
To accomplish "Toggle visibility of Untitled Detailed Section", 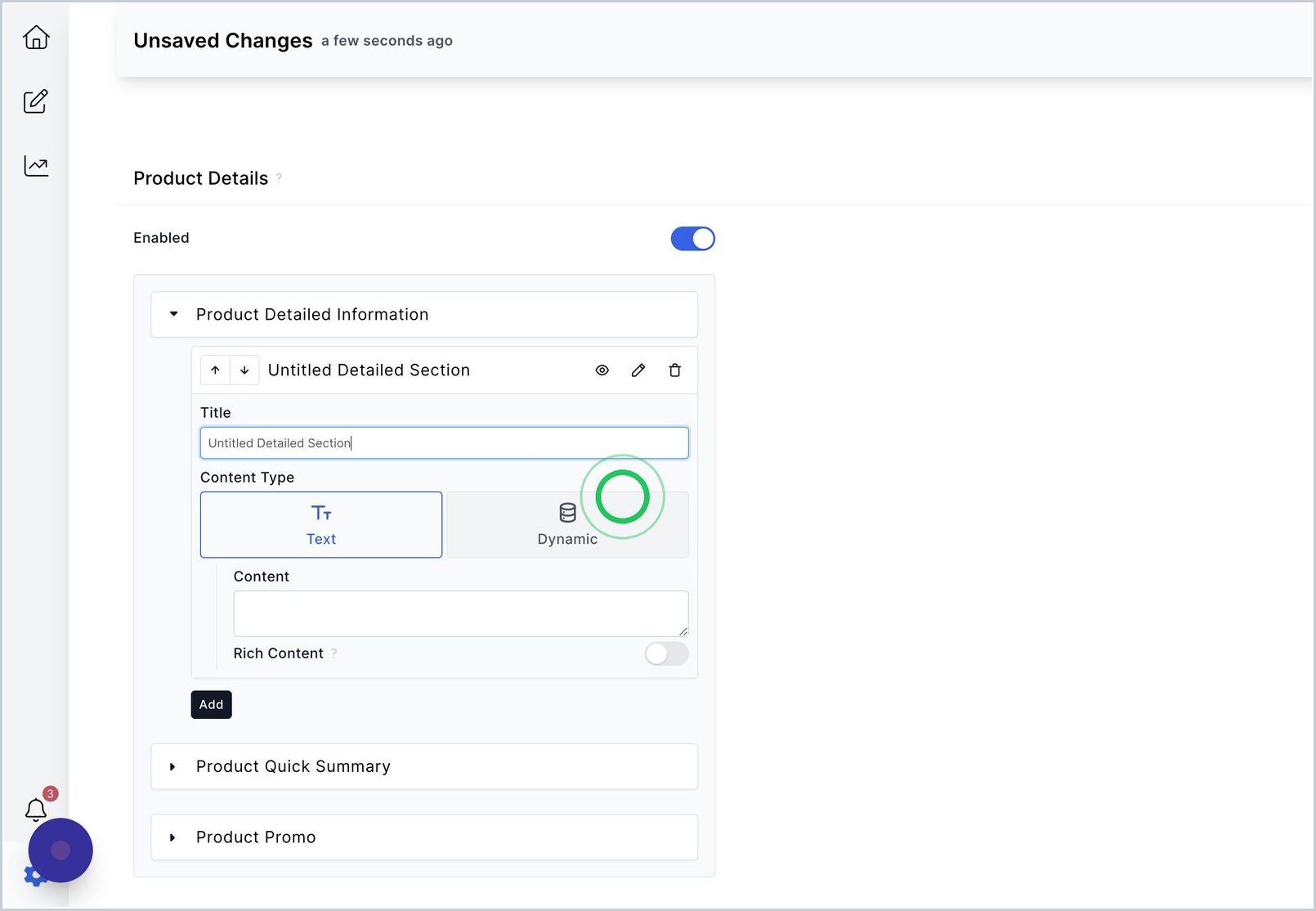I will (602, 370).
